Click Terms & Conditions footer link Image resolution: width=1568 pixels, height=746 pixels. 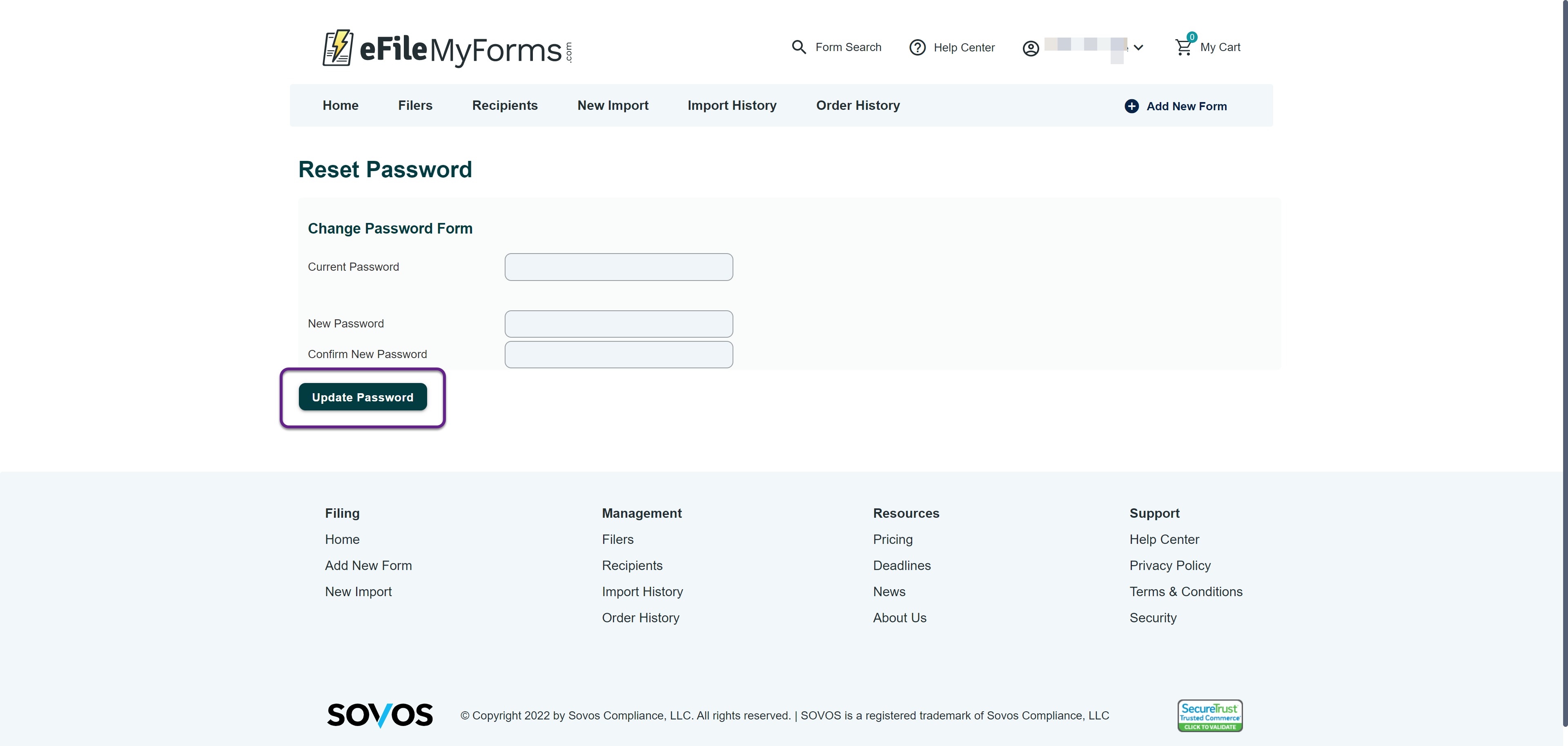click(x=1186, y=591)
